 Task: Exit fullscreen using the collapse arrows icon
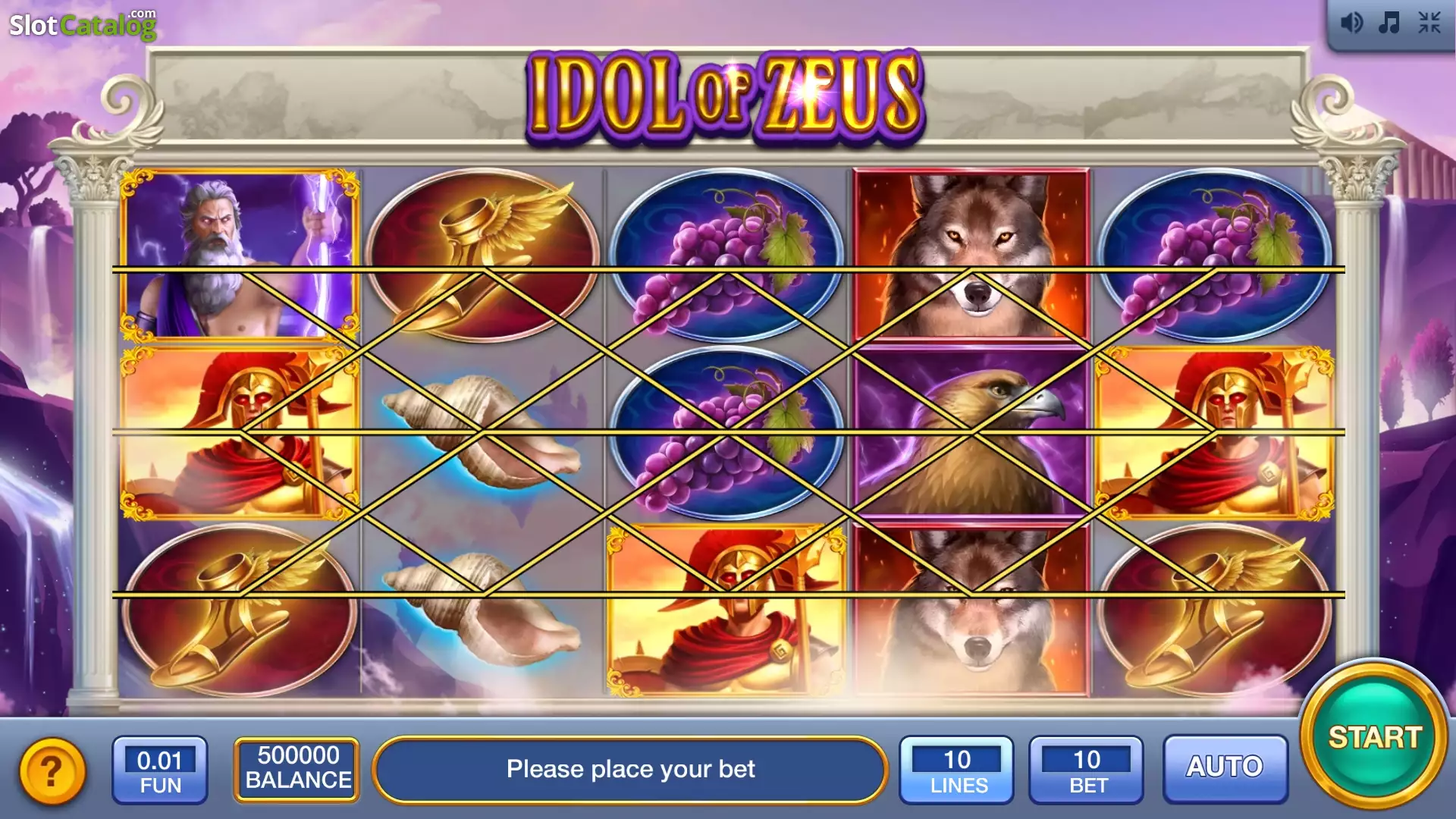1429,23
